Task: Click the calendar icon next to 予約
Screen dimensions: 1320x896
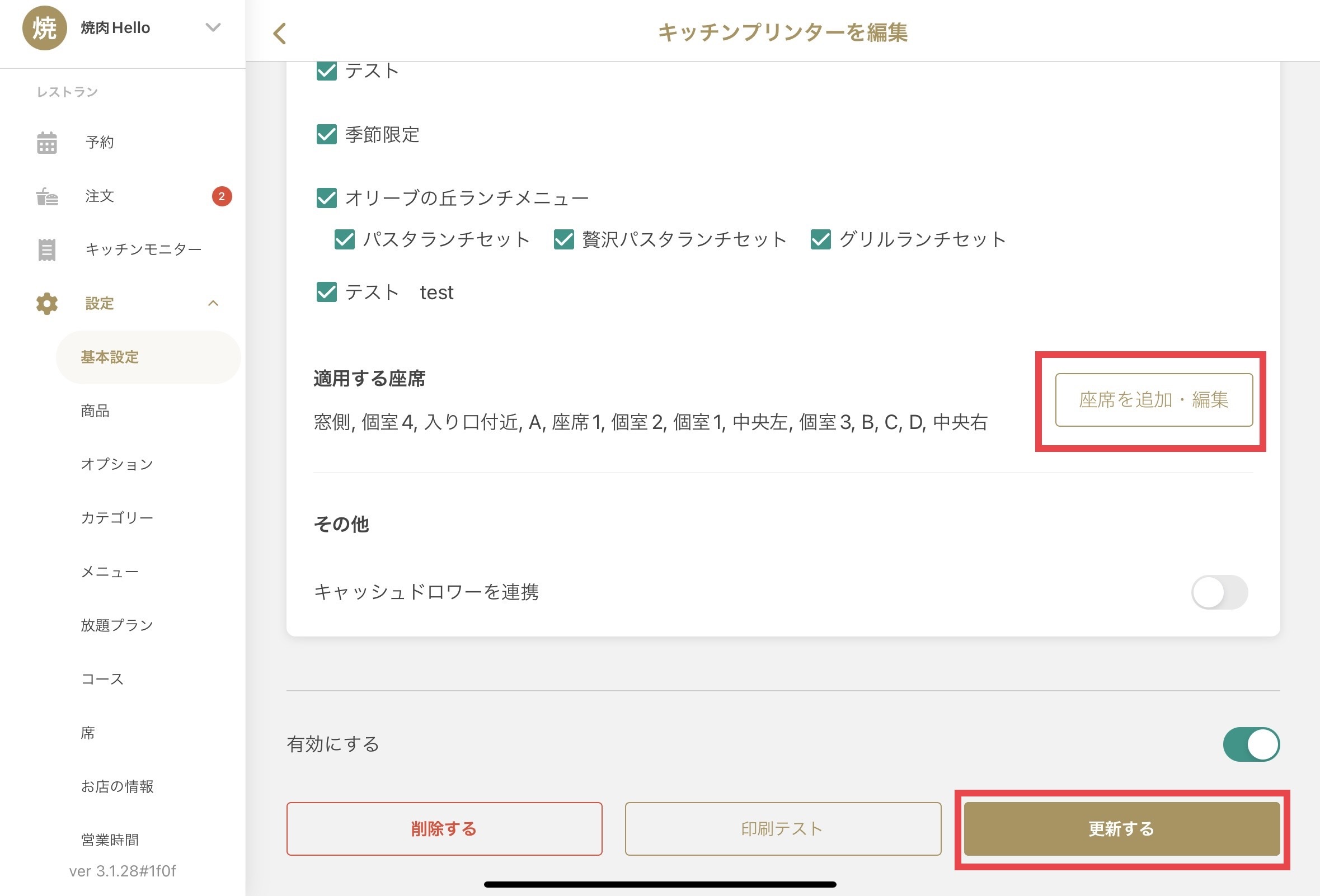Action: coord(46,143)
